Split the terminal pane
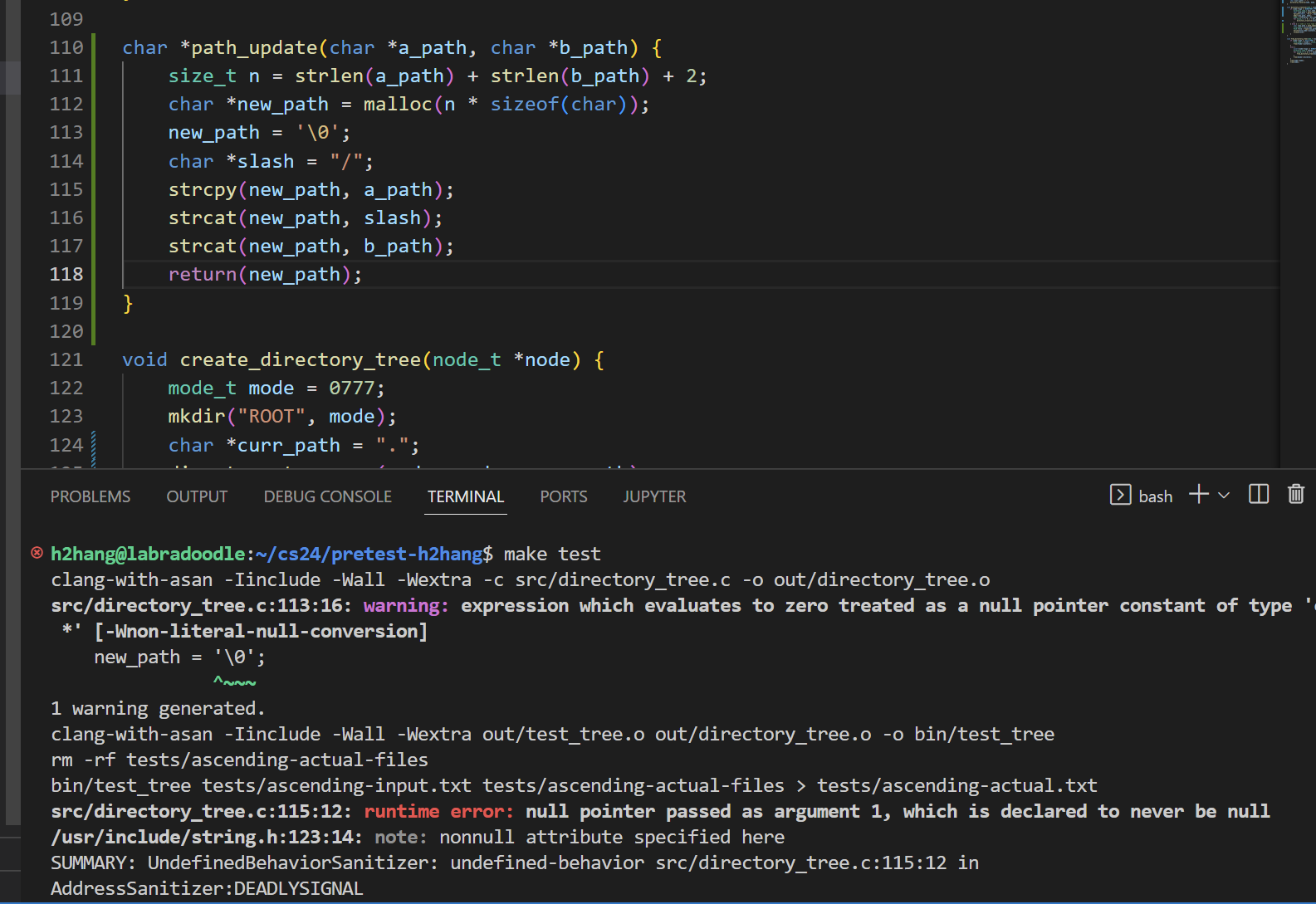 [x=1259, y=495]
